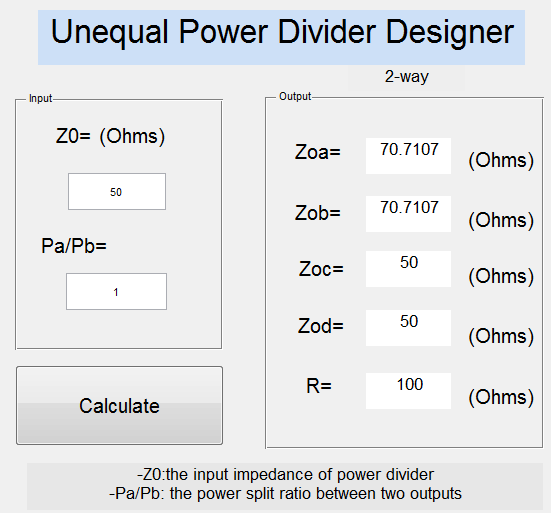Click the Z0 input impedance help text
The width and height of the screenshot is (551, 513).
tap(285, 475)
